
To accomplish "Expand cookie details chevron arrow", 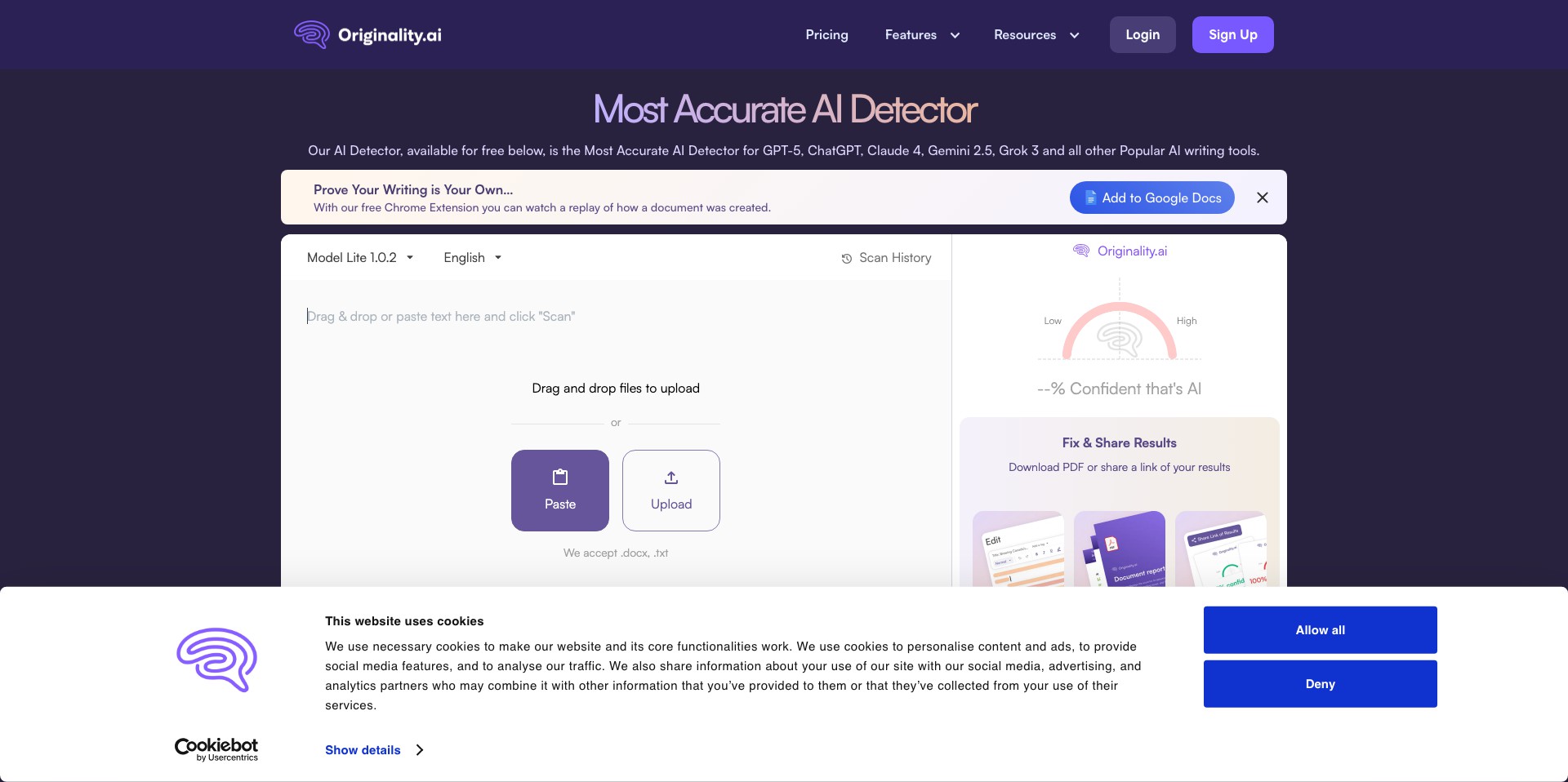I will 420,750.
